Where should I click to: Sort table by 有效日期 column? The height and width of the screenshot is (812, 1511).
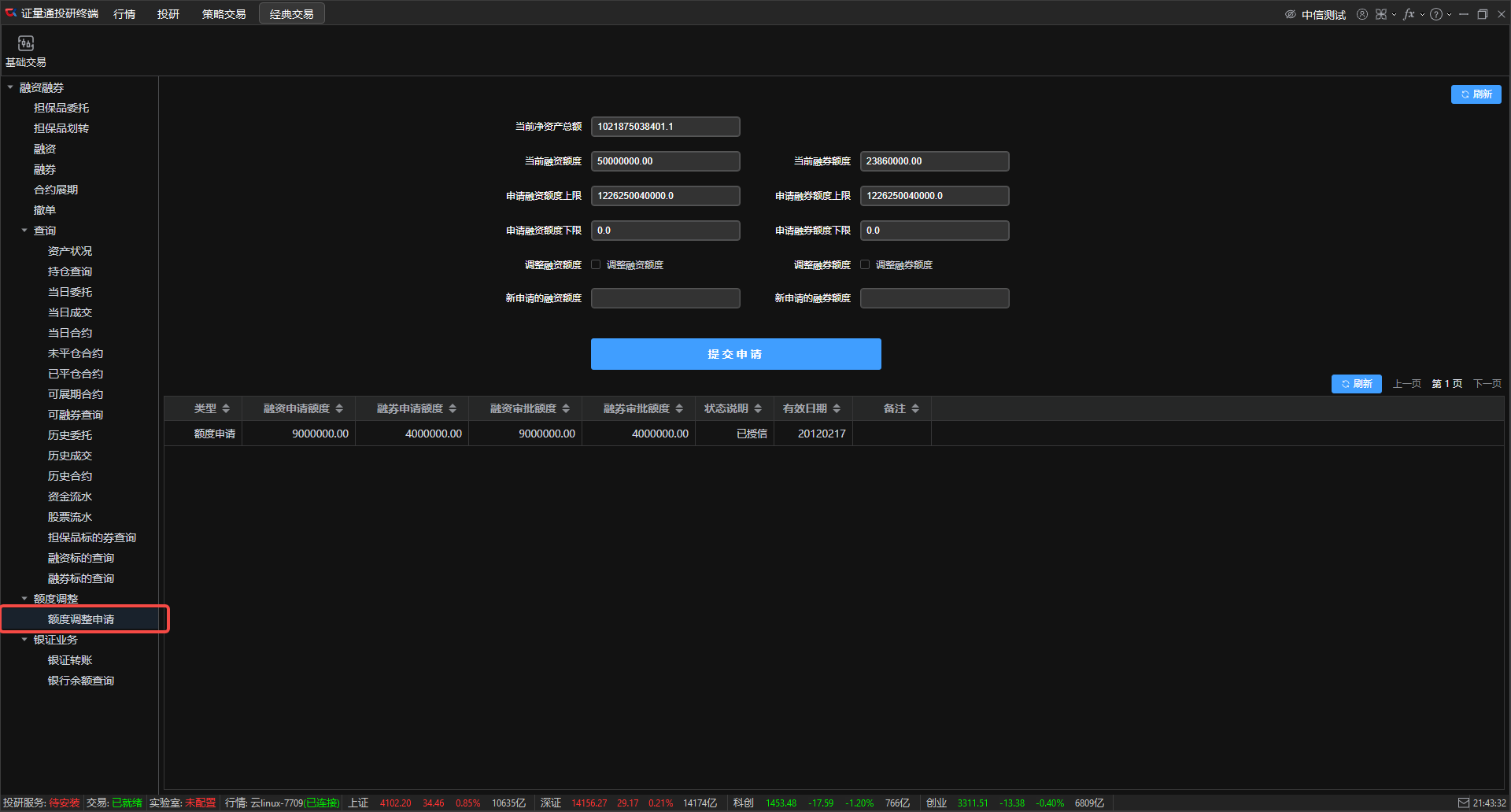click(x=837, y=408)
